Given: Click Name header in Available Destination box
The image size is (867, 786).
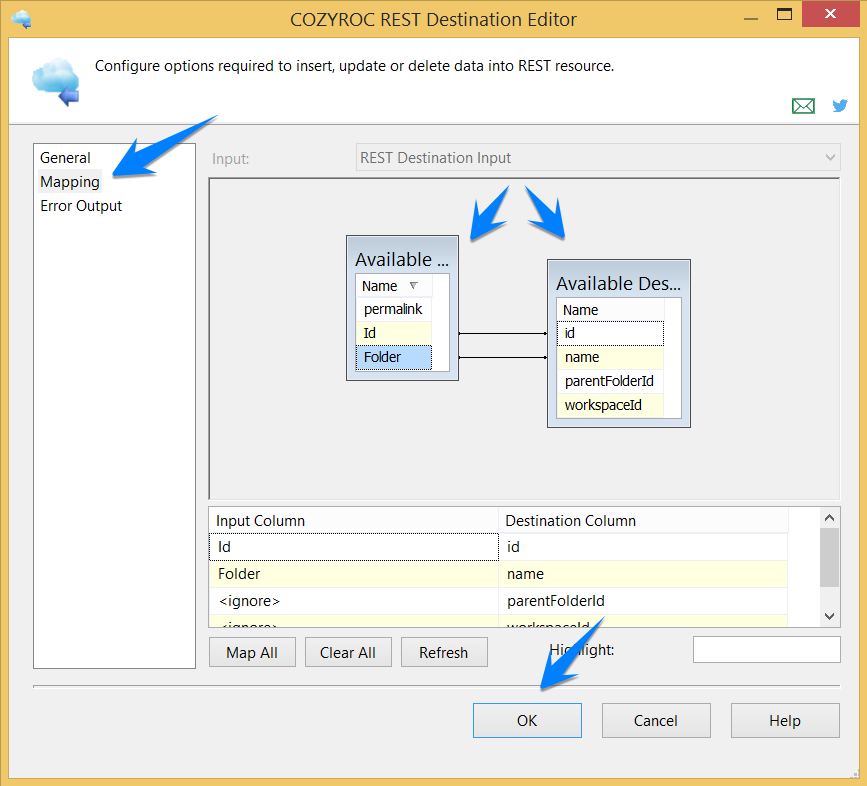Looking at the screenshot, I should click(x=610, y=310).
